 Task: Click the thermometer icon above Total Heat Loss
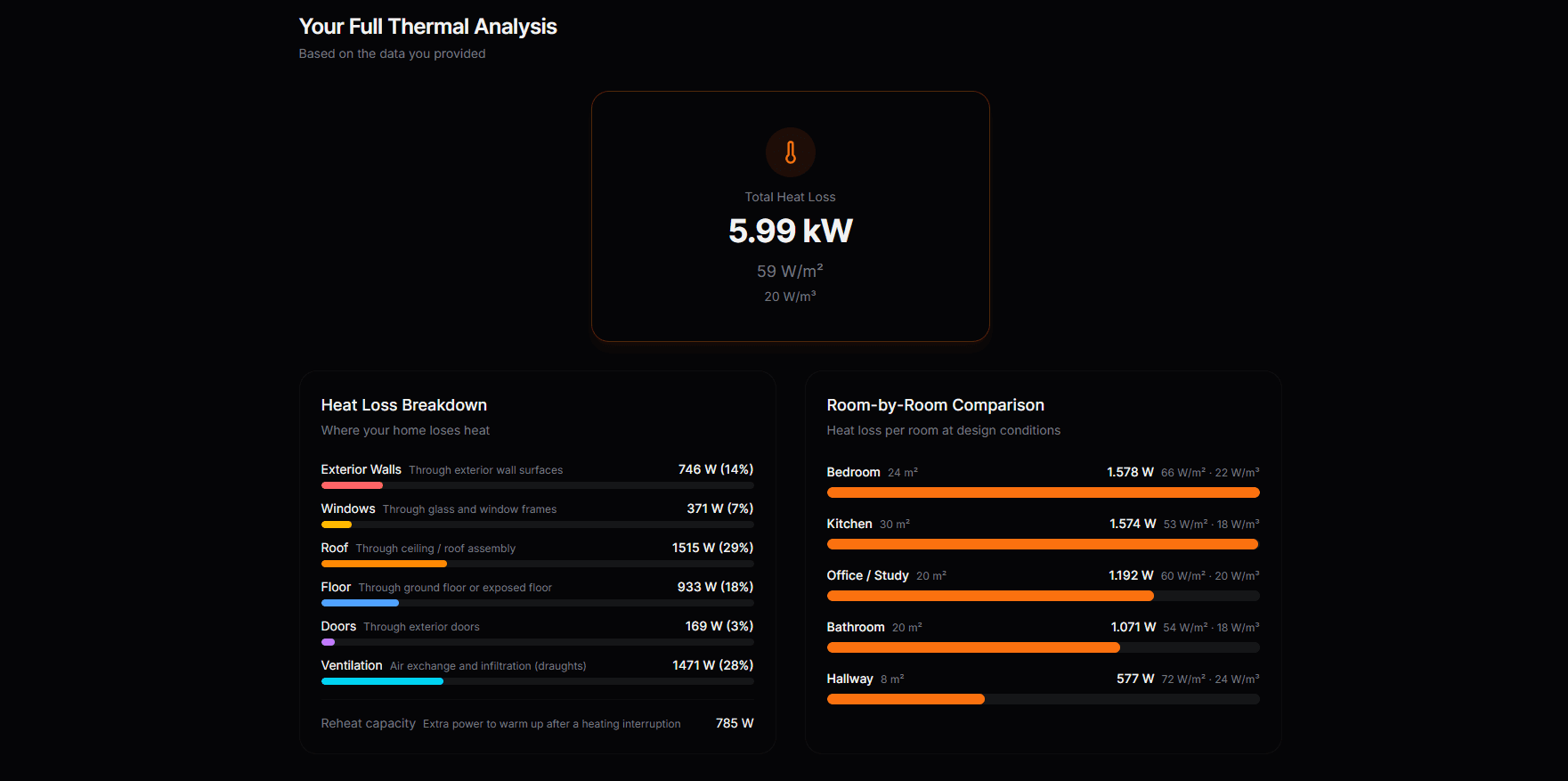point(790,152)
